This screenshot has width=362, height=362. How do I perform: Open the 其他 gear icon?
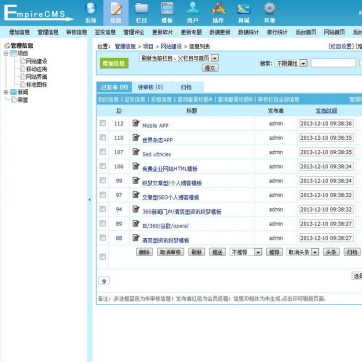269,9
